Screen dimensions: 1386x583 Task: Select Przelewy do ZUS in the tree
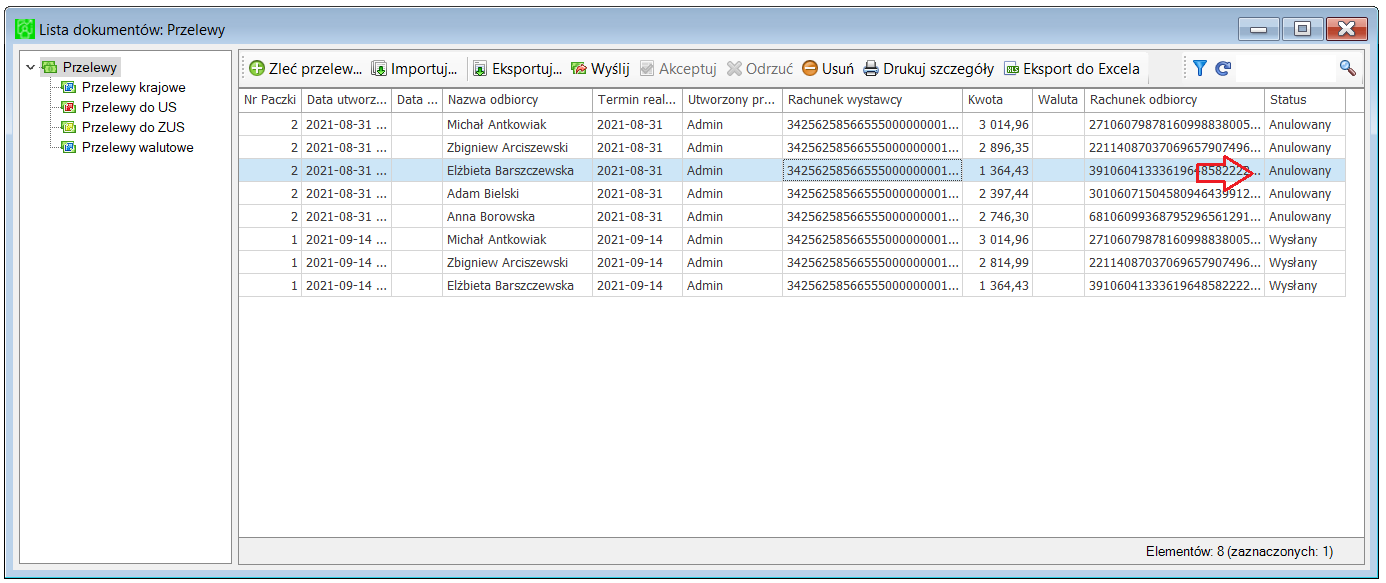tap(133, 128)
